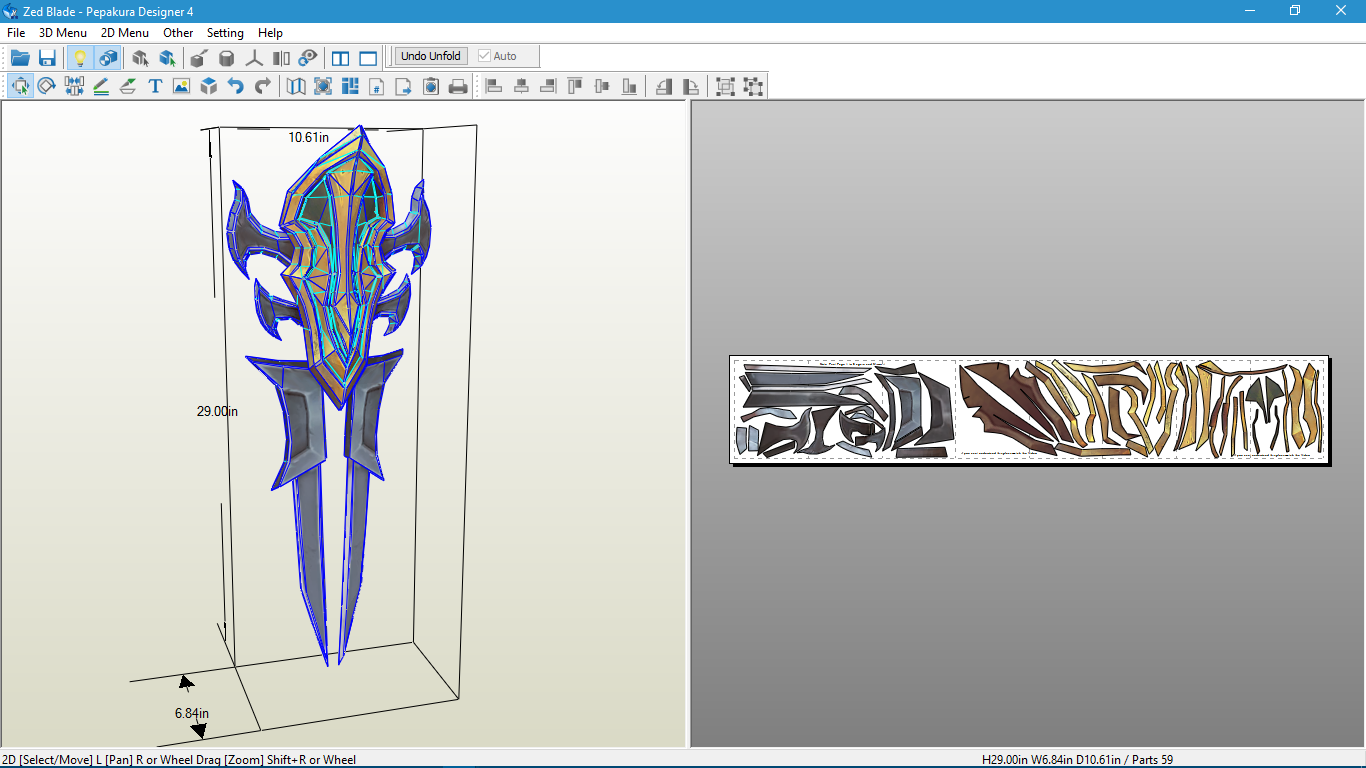
Task: Click the insert image picture icon
Action: (181, 86)
